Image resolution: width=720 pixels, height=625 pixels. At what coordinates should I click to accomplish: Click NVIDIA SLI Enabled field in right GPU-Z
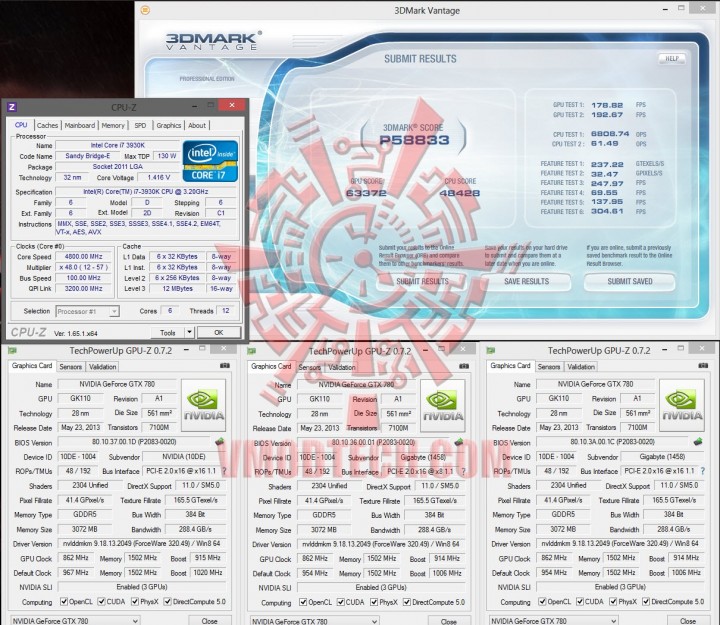[620, 587]
